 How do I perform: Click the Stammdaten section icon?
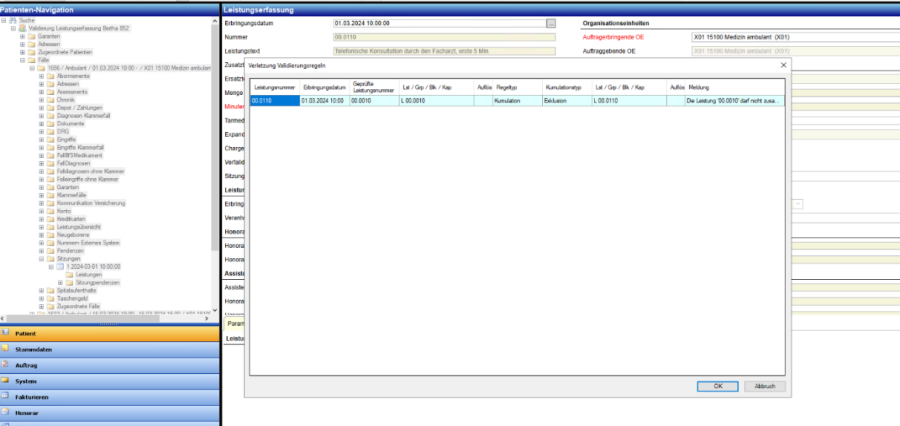tap(5, 348)
